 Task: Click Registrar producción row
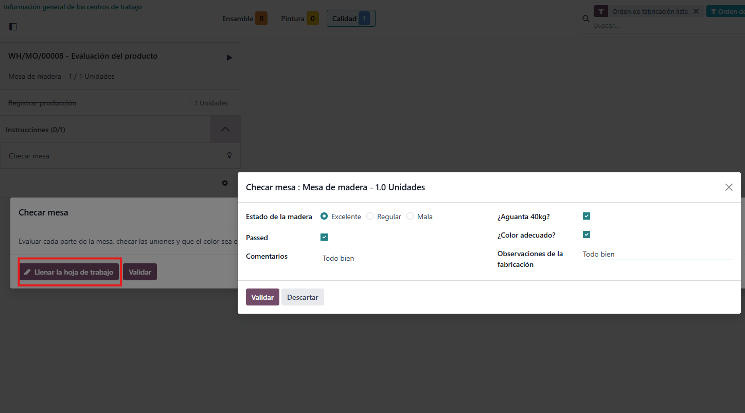click(120, 103)
